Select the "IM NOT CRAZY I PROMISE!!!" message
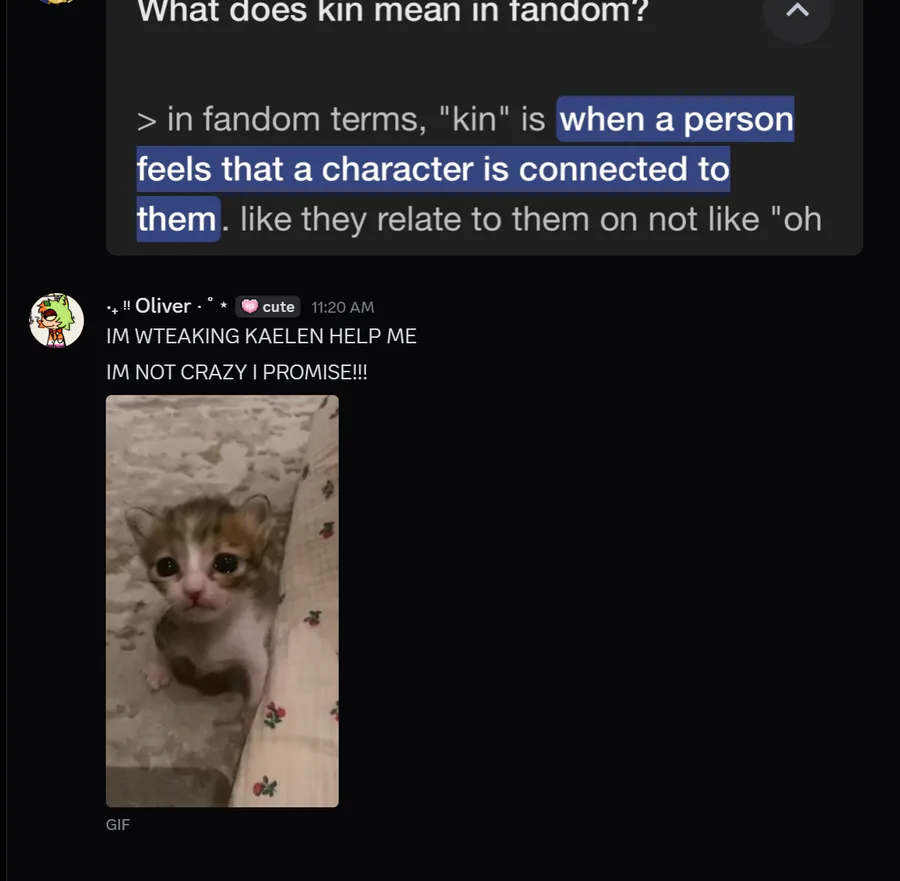Viewport: 900px width, 881px height. click(x=236, y=372)
